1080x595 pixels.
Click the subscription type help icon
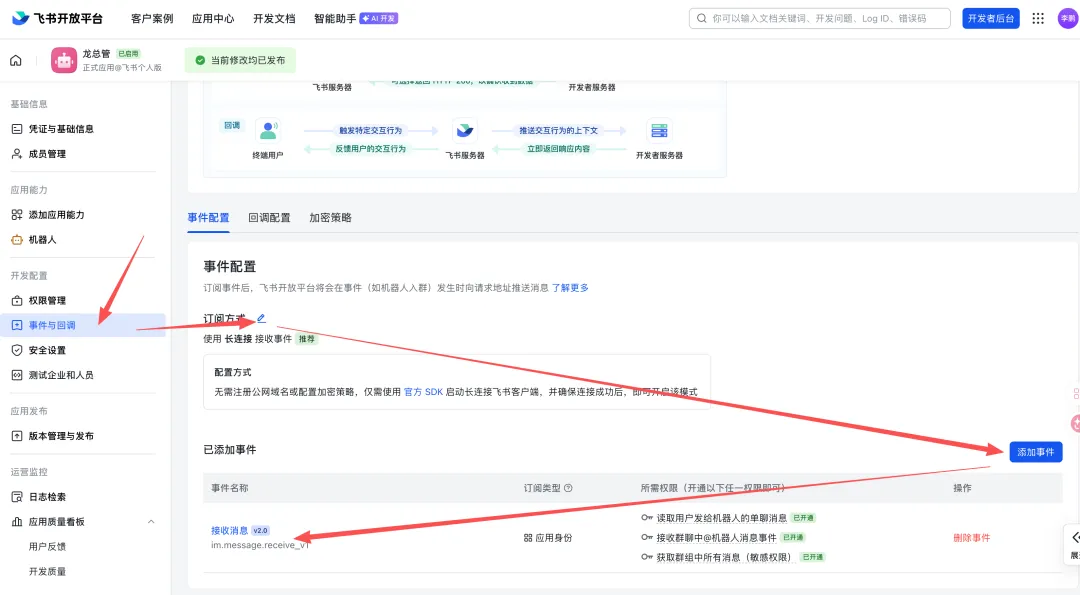tap(568, 488)
